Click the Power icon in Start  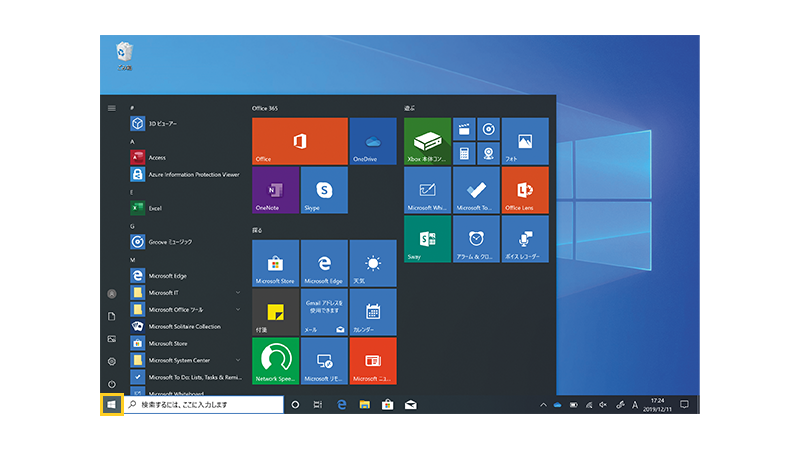112,384
